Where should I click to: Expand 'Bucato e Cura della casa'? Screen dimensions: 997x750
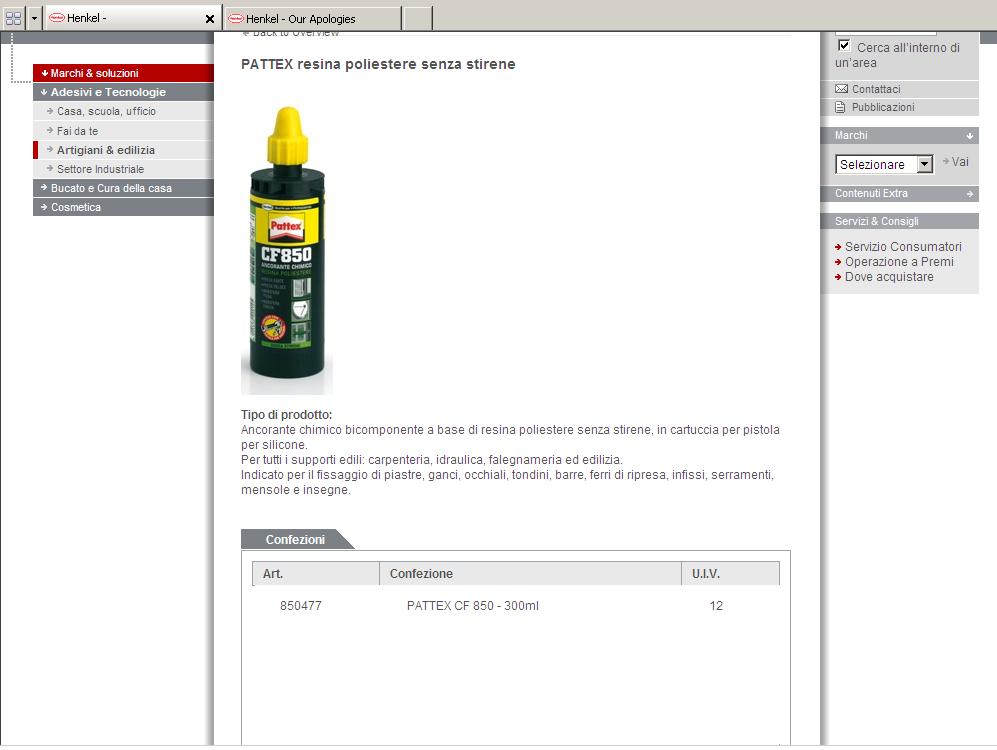(123, 188)
